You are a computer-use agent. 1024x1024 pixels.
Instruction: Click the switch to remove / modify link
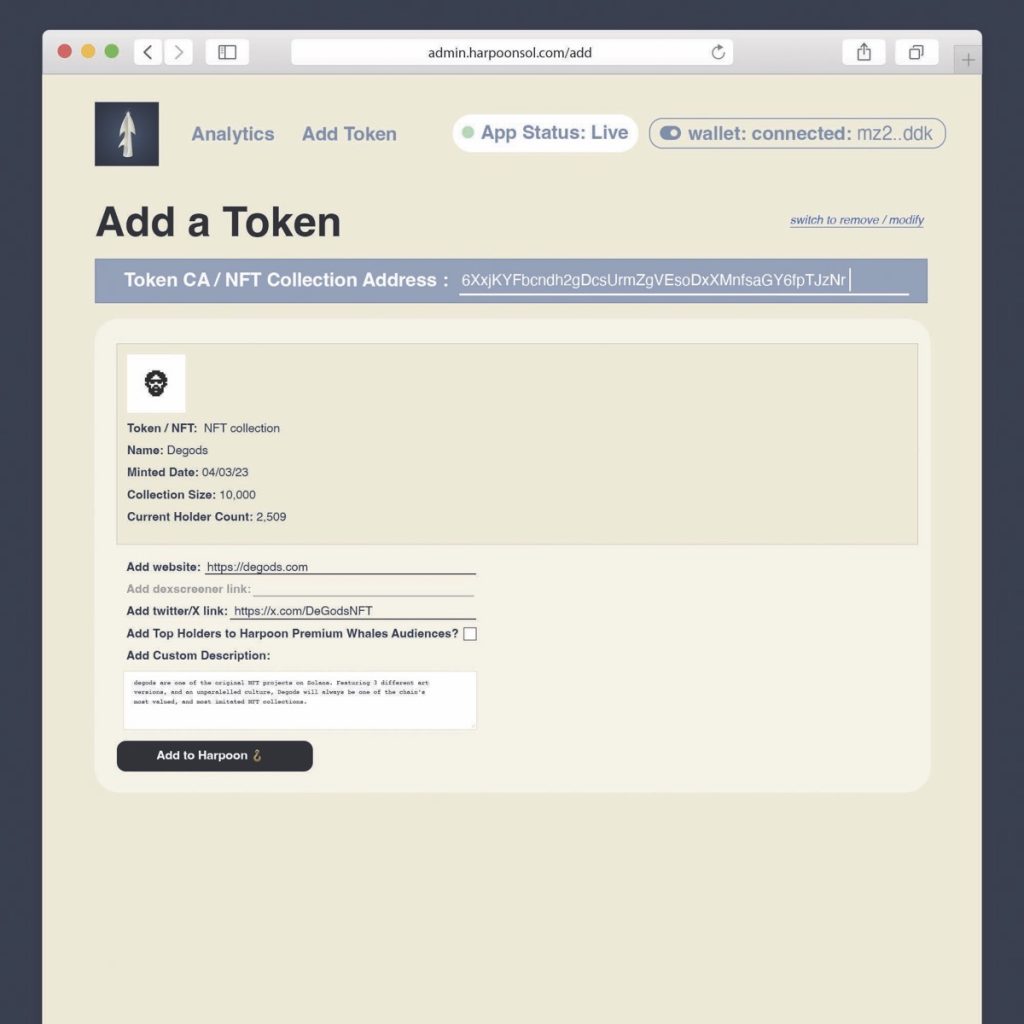856,220
